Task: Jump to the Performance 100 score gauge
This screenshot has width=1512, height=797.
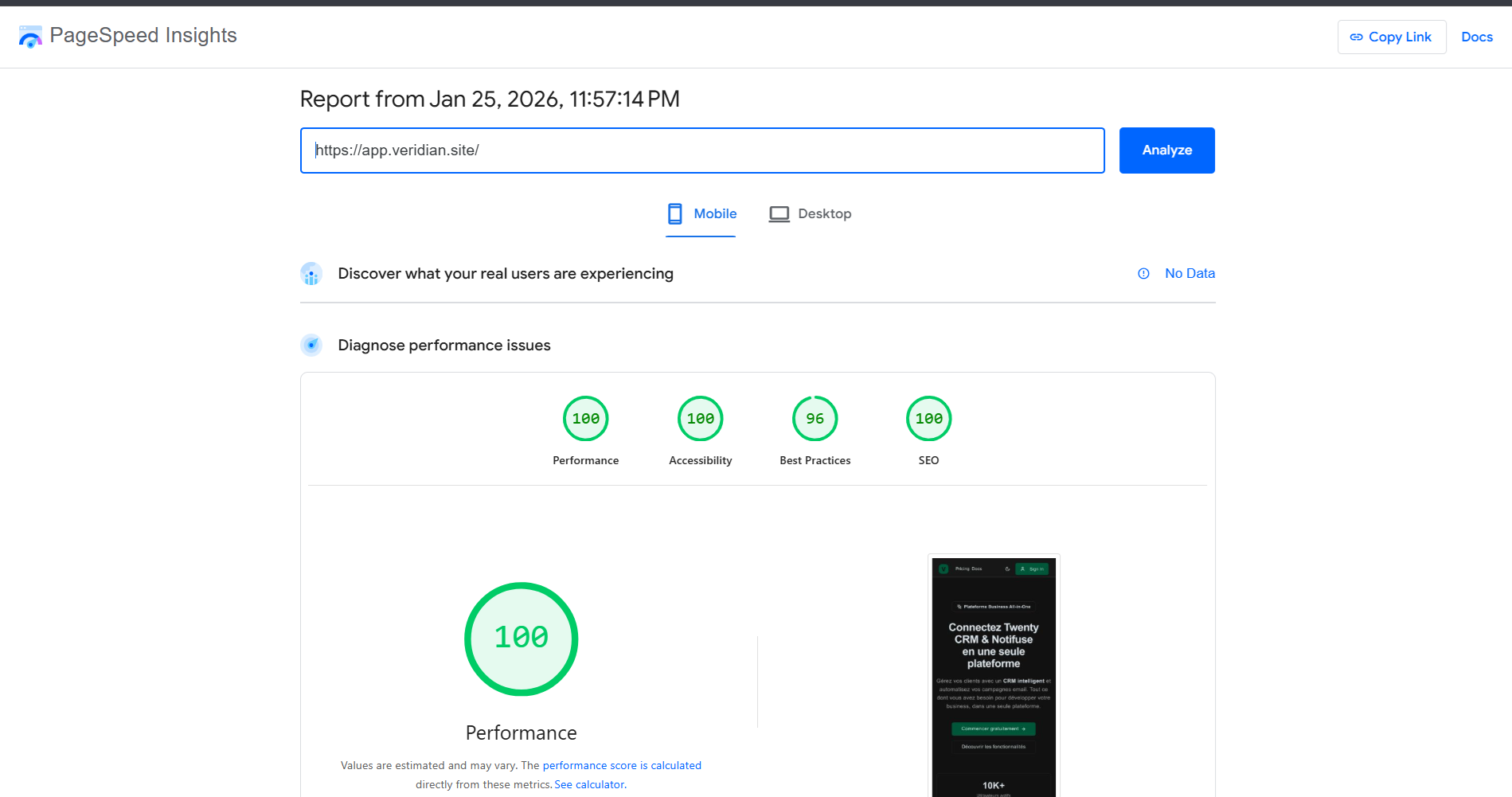Action: coord(585,419)
